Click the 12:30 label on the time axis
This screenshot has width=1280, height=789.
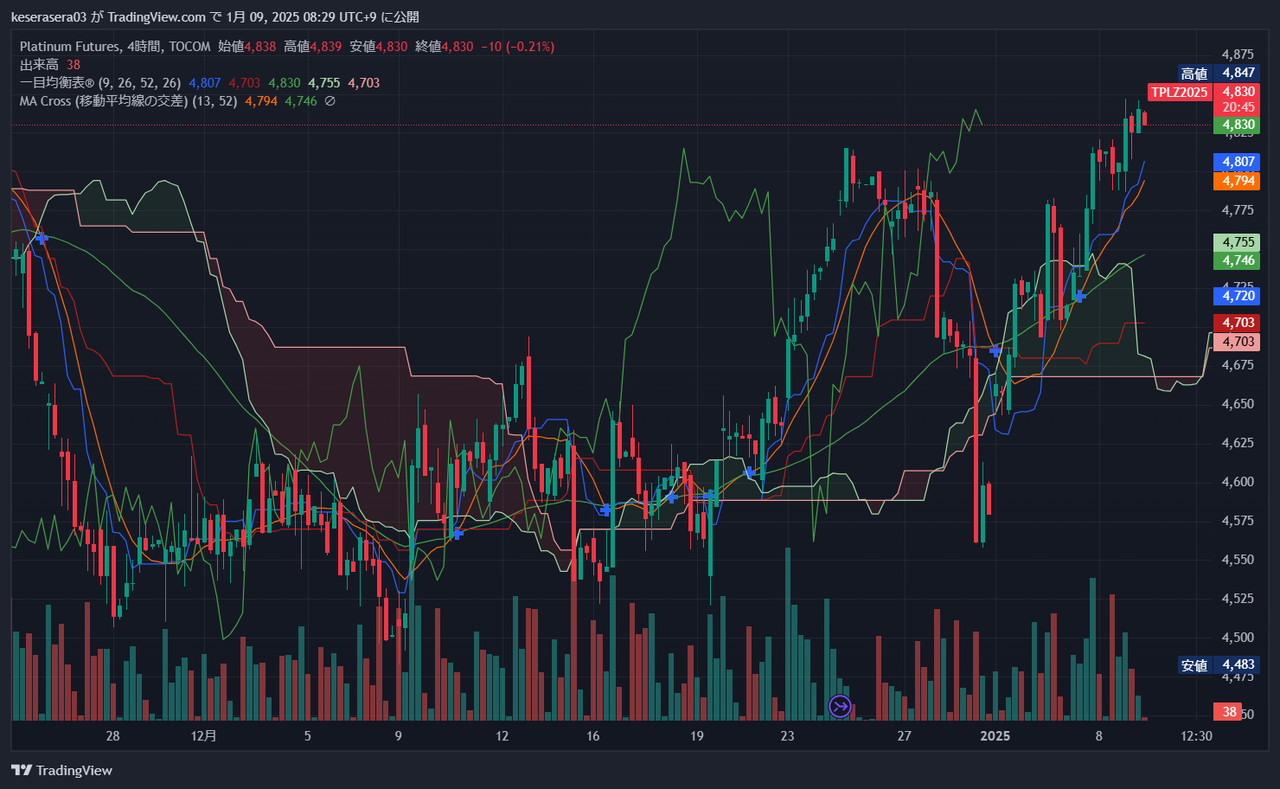(1196, 736)
